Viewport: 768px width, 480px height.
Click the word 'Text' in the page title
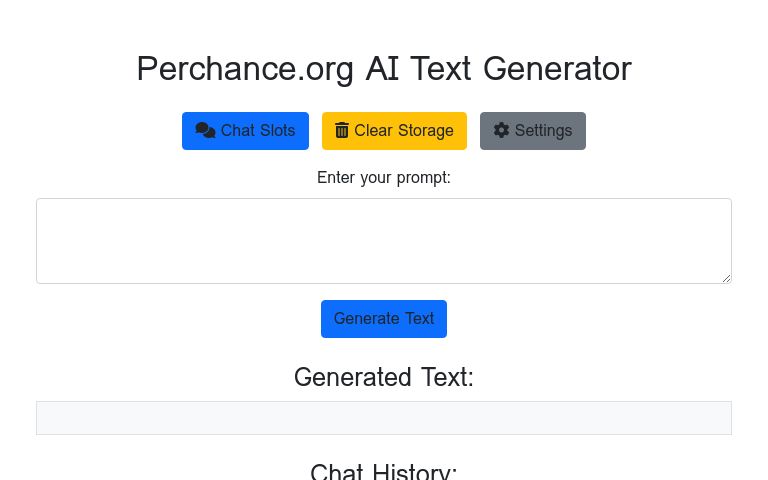(x=441, y=69)
